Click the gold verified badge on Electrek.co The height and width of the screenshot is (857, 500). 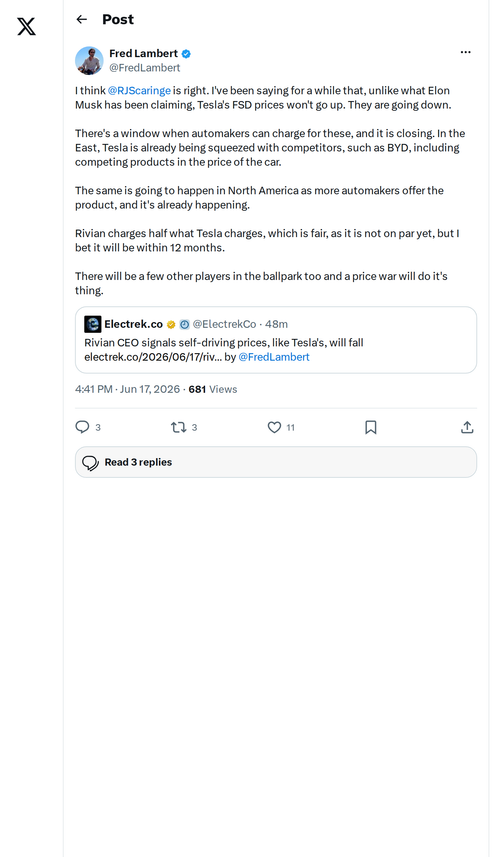coord(171,325)
